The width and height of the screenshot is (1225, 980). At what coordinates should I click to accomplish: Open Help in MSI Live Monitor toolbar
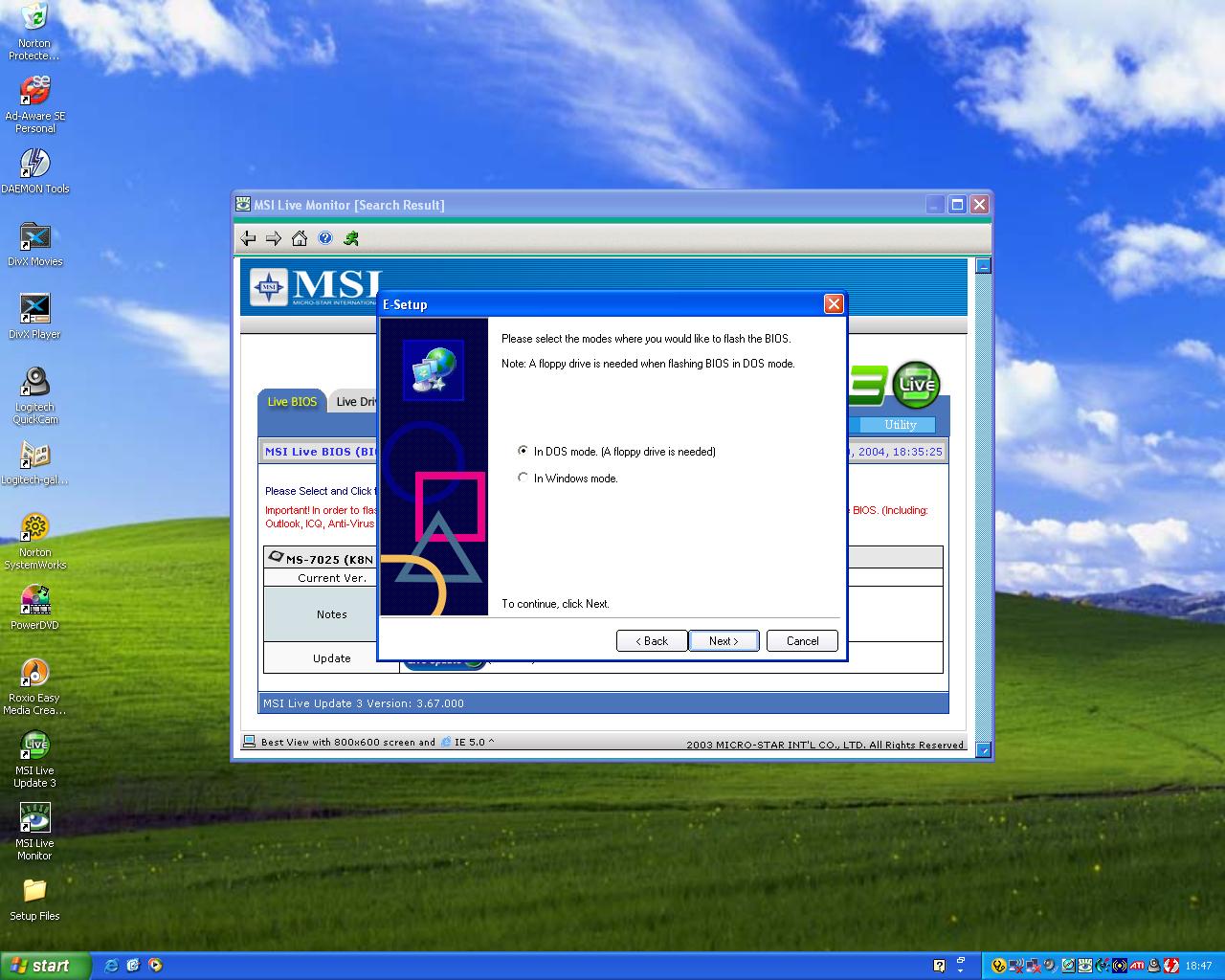coord(325,238)
